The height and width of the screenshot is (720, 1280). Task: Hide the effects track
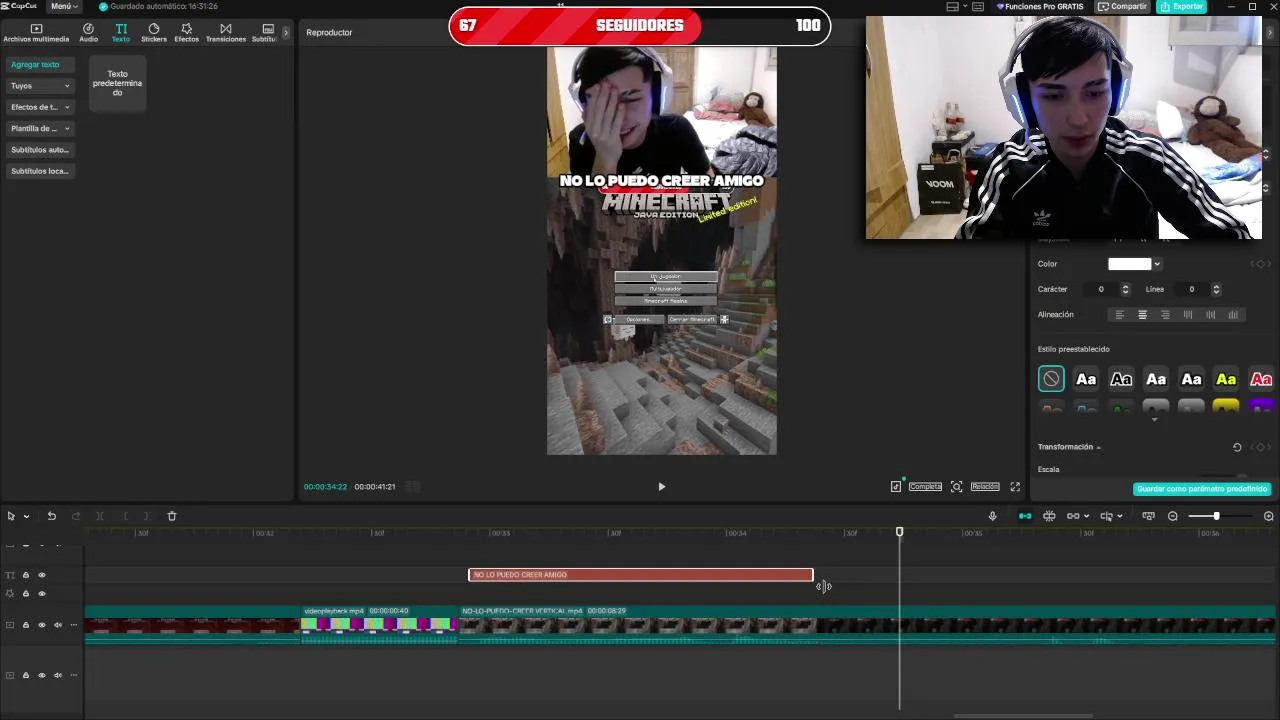42,594
